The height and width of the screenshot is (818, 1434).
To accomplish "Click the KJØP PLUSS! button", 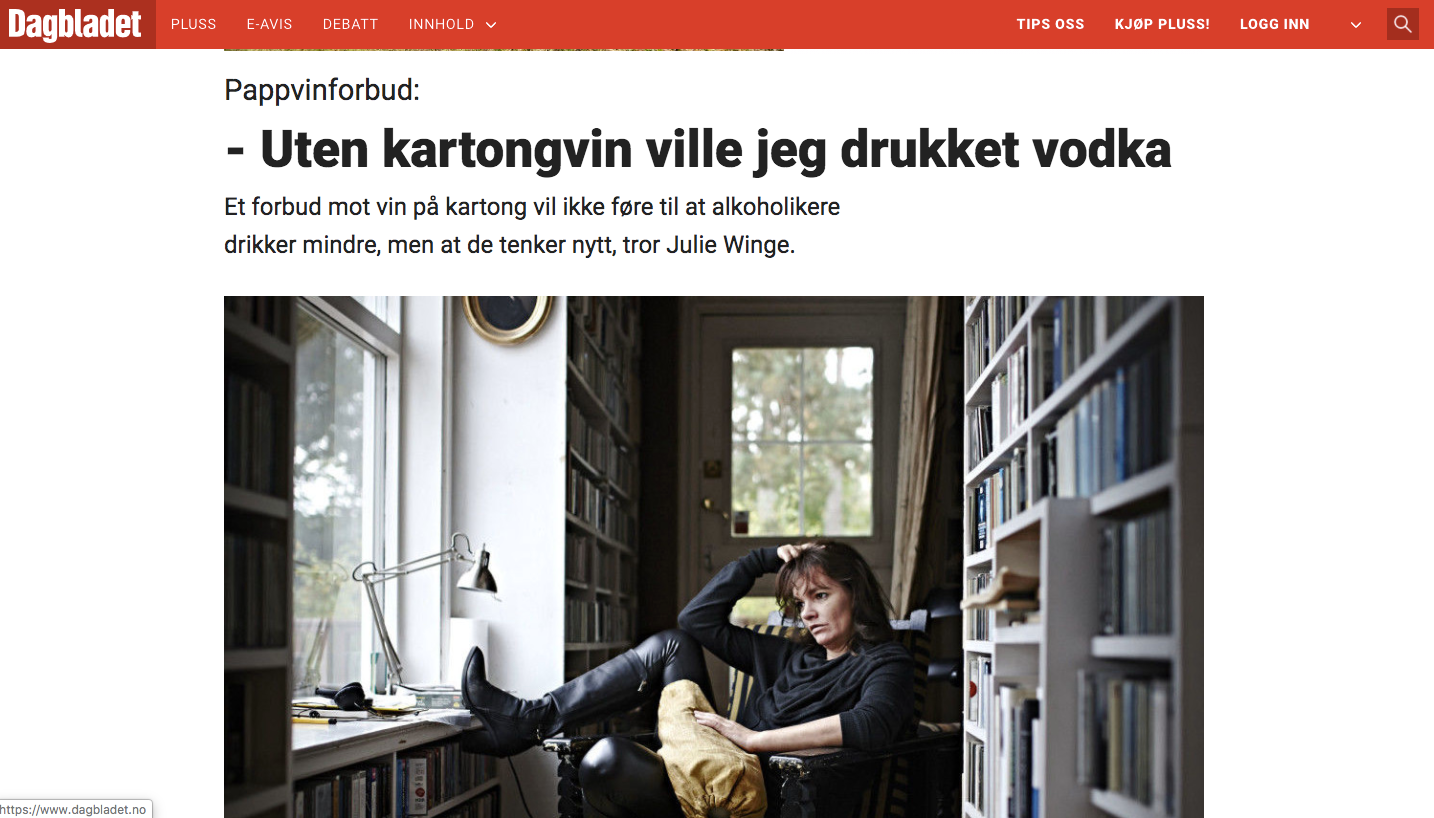I will pyautogui.click(x=1162, y=24).
